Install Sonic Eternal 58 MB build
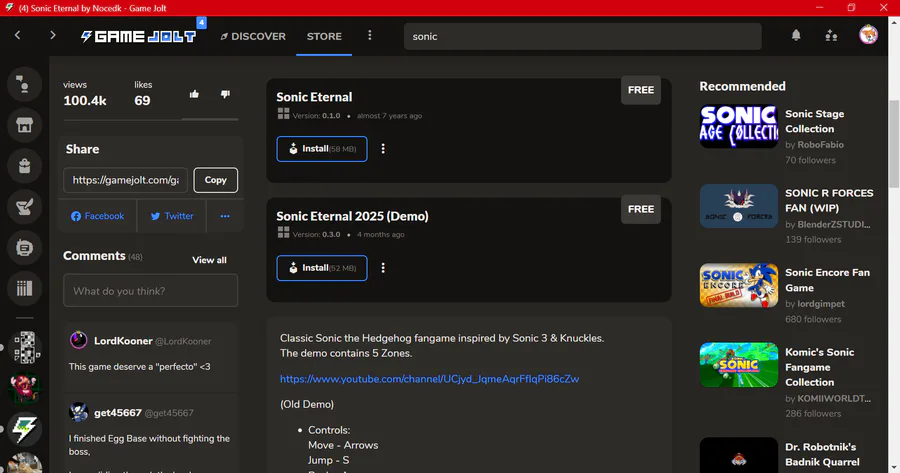Screen dimensions: 900x473 click(x=322, y=149)
